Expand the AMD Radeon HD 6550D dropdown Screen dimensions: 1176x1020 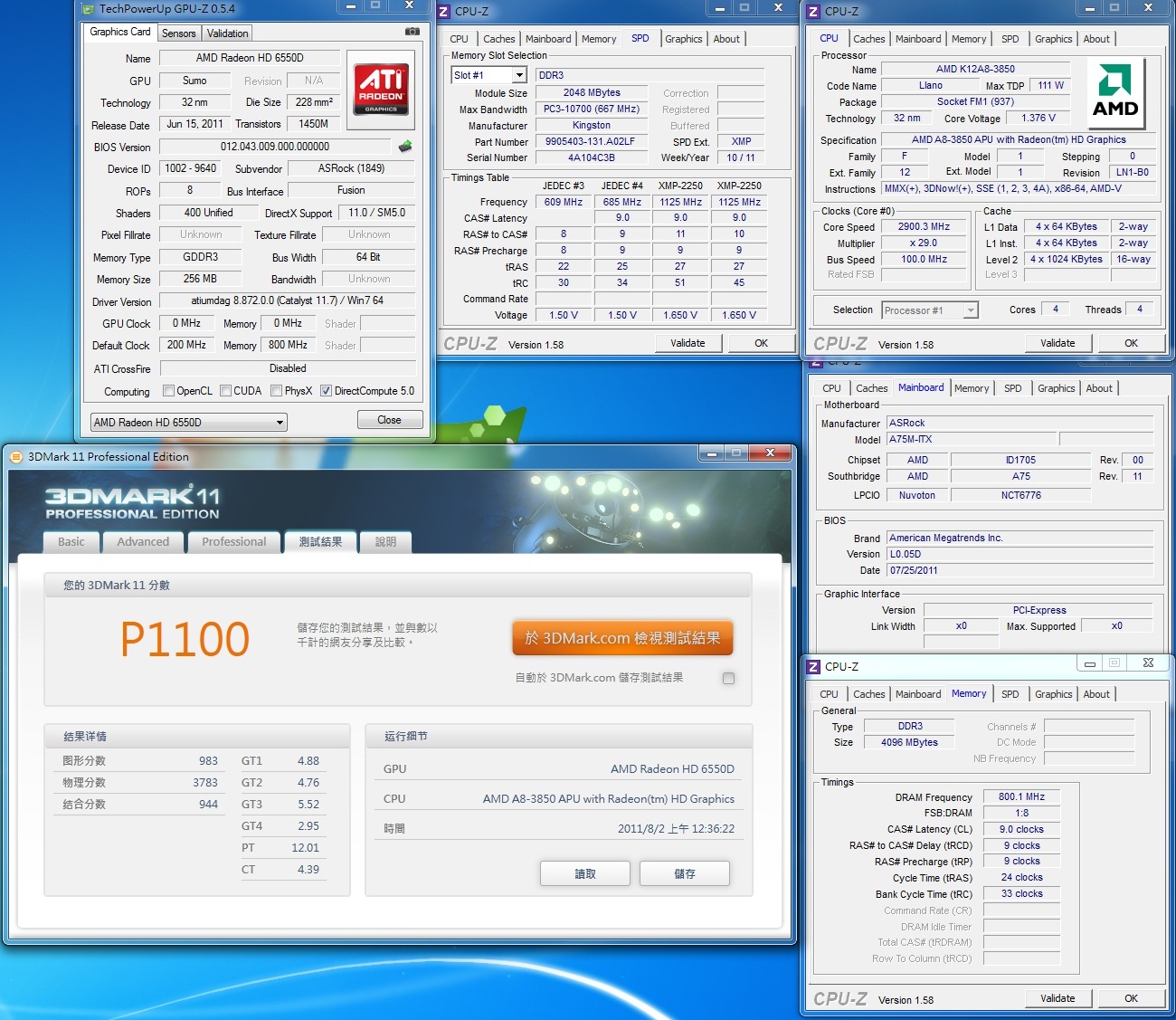coord(280,423)
